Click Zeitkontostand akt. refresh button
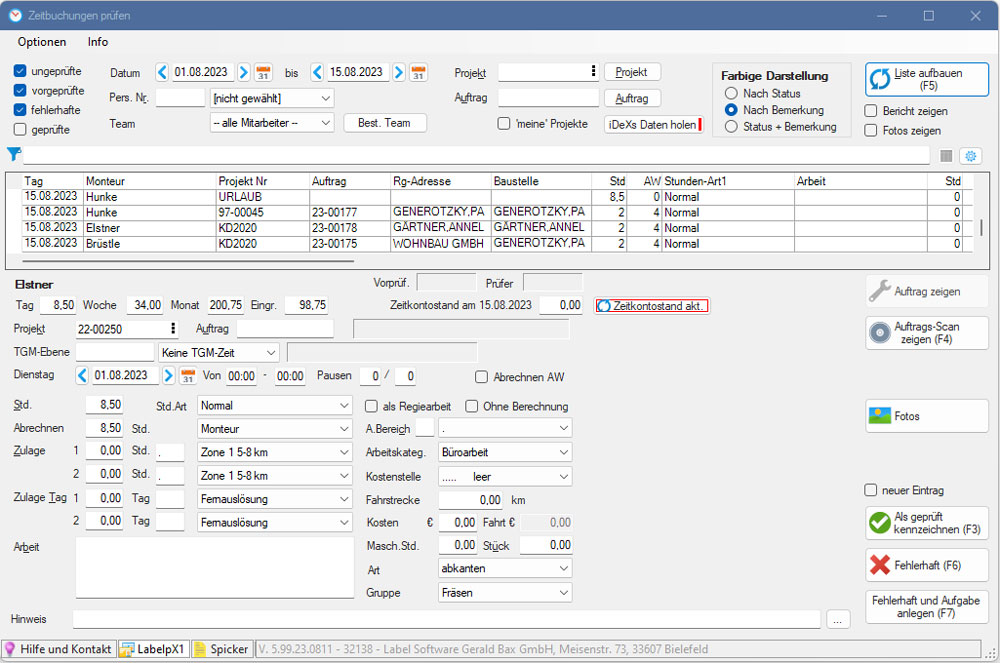Image resolution: width=1000 pixels, height=663 pixels. point(651,306)
